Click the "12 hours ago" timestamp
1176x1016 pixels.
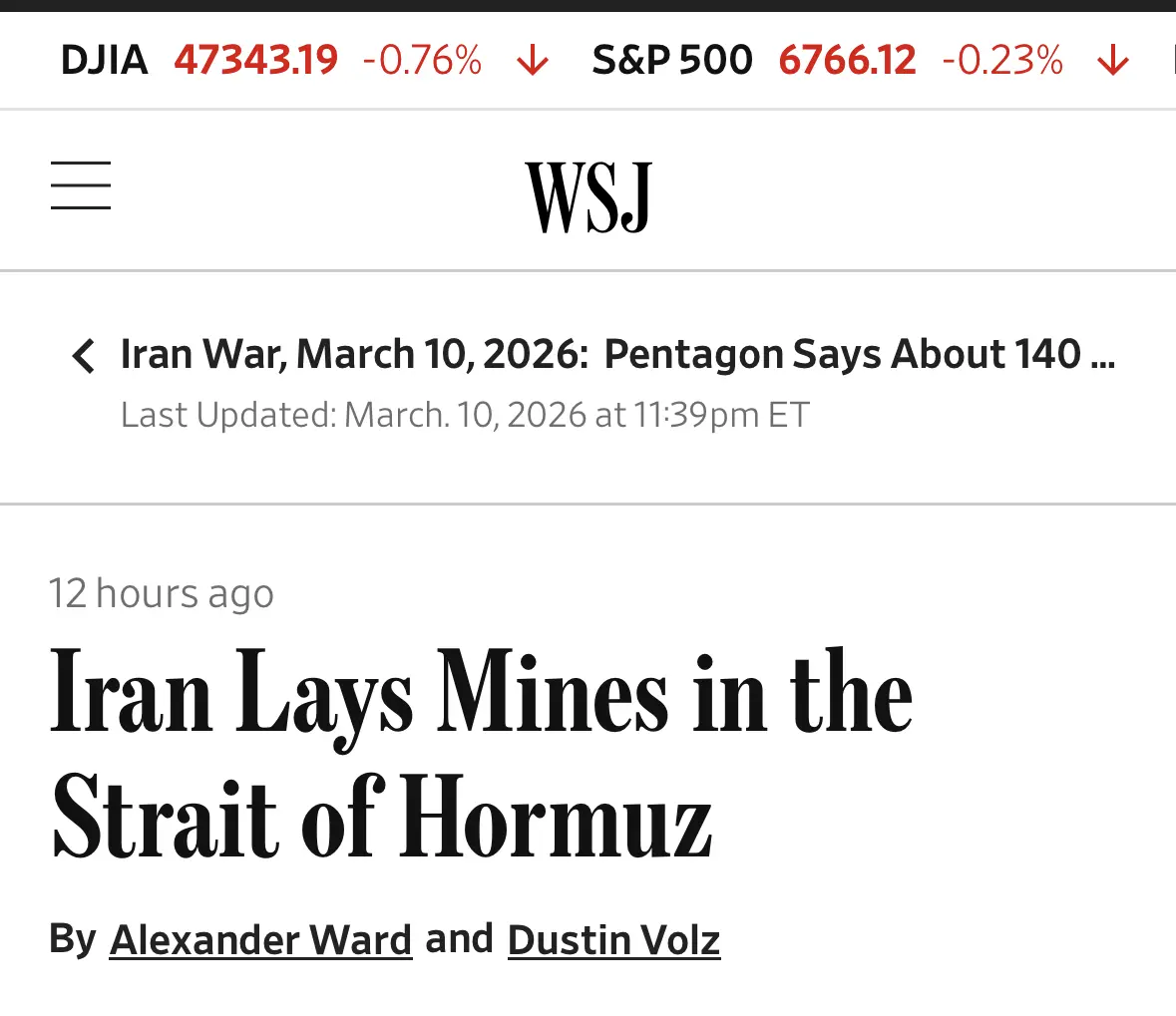(x=162, y=593)
